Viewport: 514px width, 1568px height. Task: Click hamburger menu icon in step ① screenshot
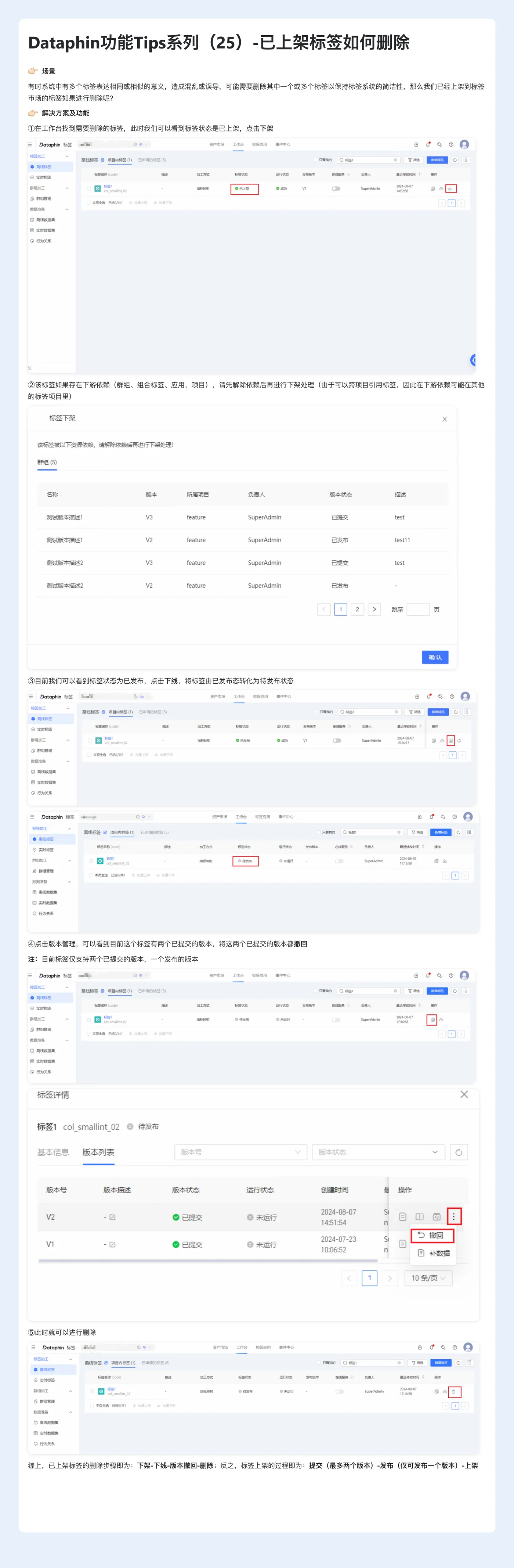tap(30, 145)
